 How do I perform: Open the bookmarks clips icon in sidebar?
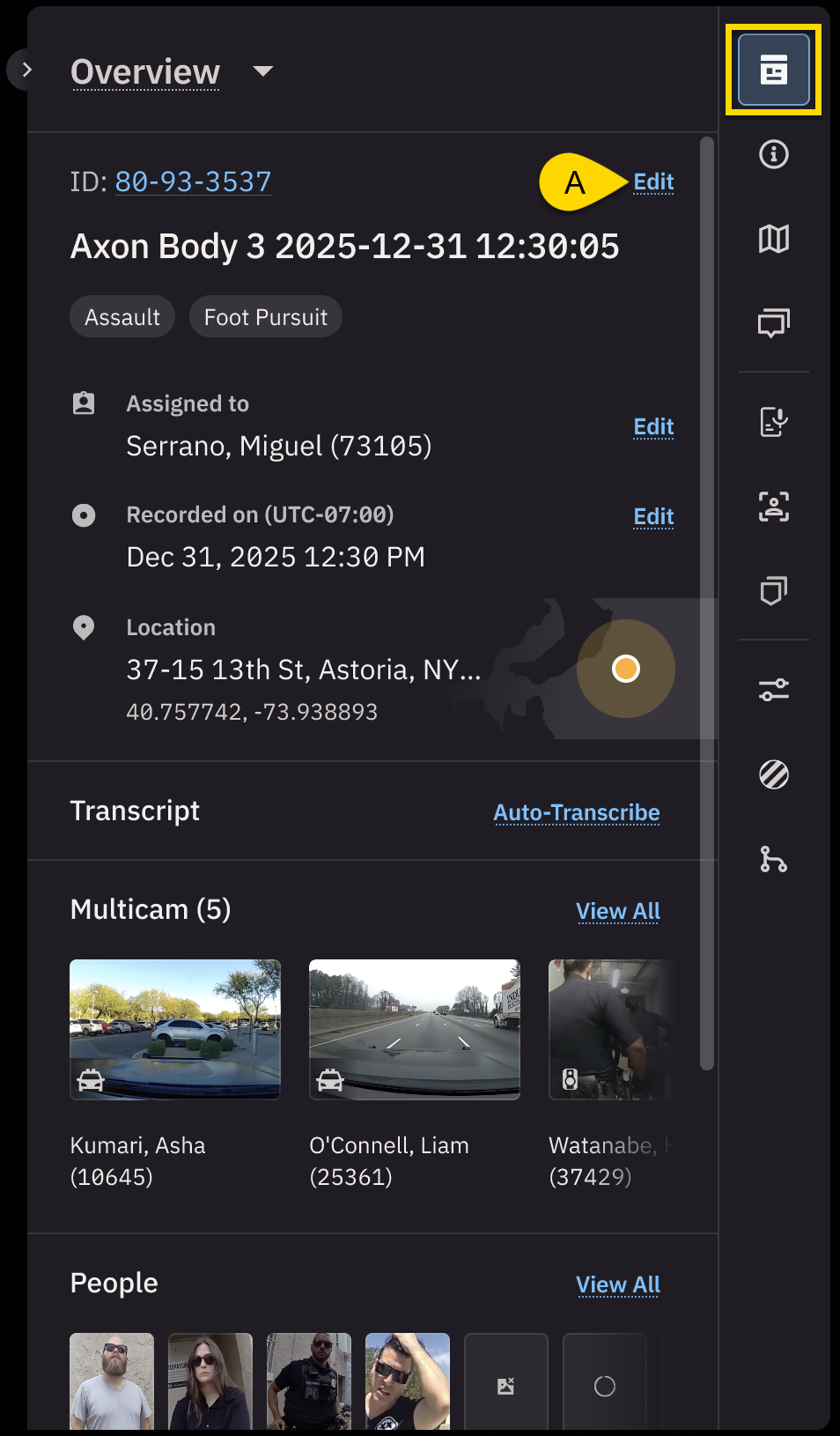773,591
